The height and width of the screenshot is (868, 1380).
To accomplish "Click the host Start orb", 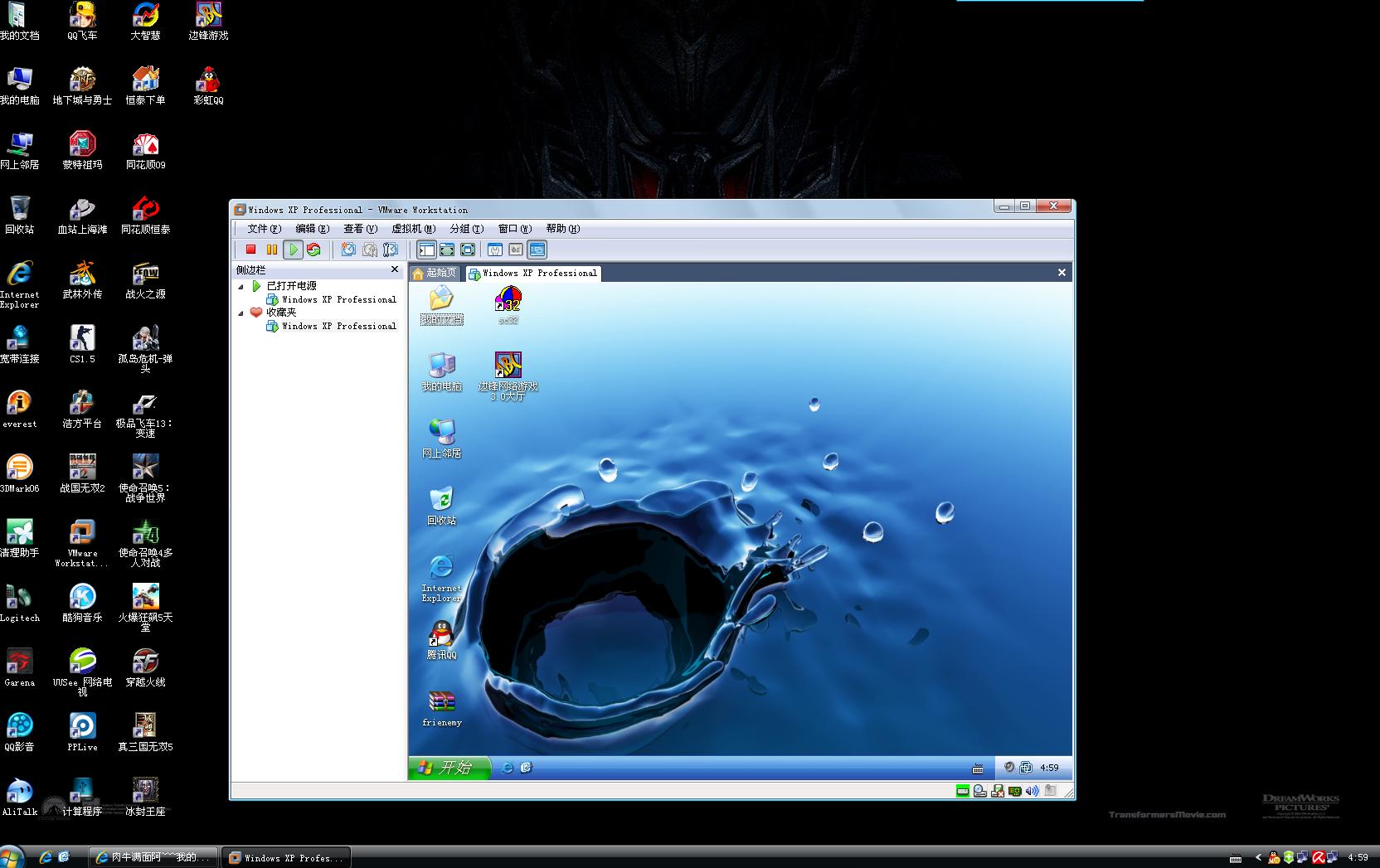I will (x=12, y=856).
